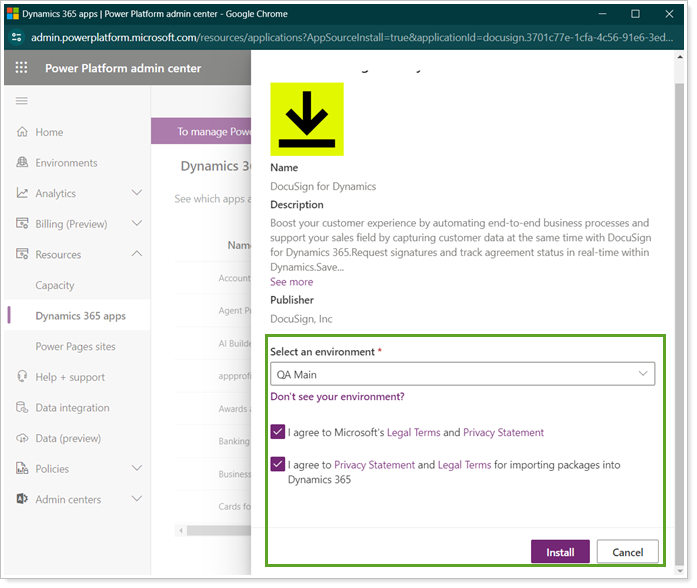Expand the Analytics navigation section
This screenshot has width=697, height=588.
(x=137, y=193)
